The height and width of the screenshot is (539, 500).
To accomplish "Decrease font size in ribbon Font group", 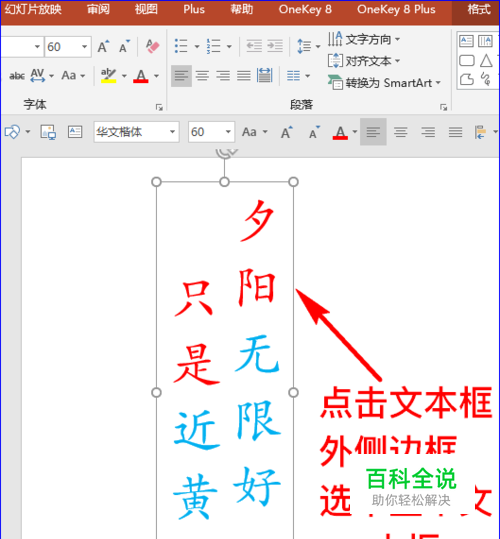I will click(124, 46).
